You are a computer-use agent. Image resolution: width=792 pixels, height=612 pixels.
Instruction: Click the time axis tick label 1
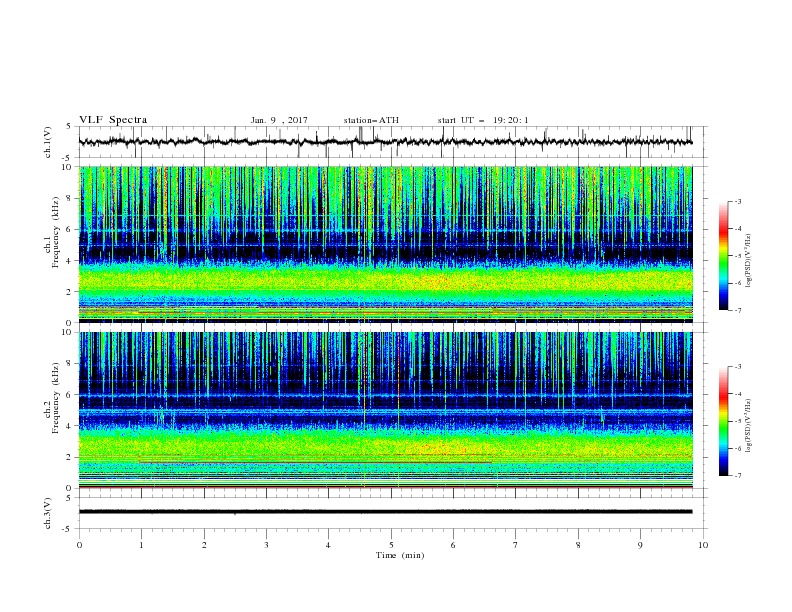pos(141,545)
